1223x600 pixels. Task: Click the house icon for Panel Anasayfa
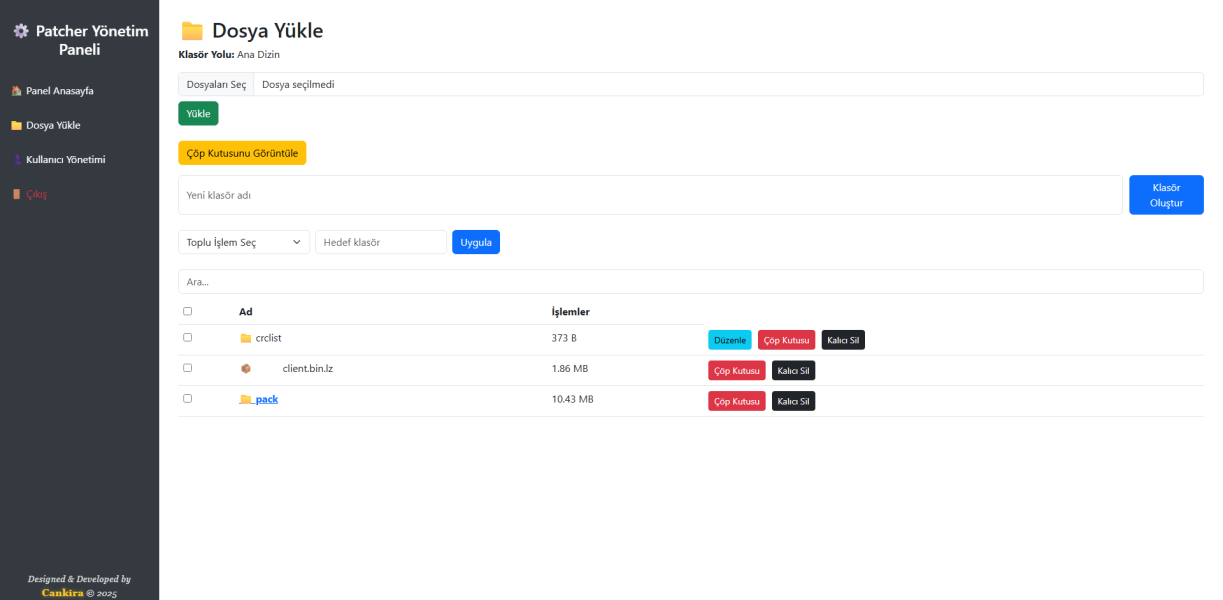[x=16, y=91]
